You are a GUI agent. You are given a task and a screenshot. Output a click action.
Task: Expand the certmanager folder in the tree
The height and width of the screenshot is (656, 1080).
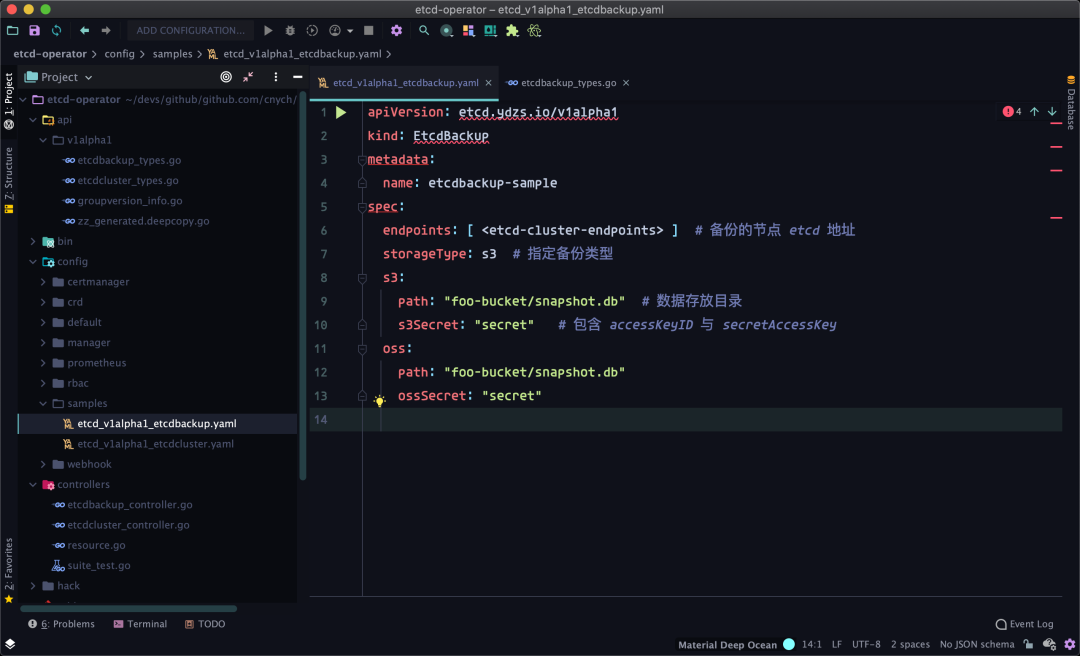[43, 282]
